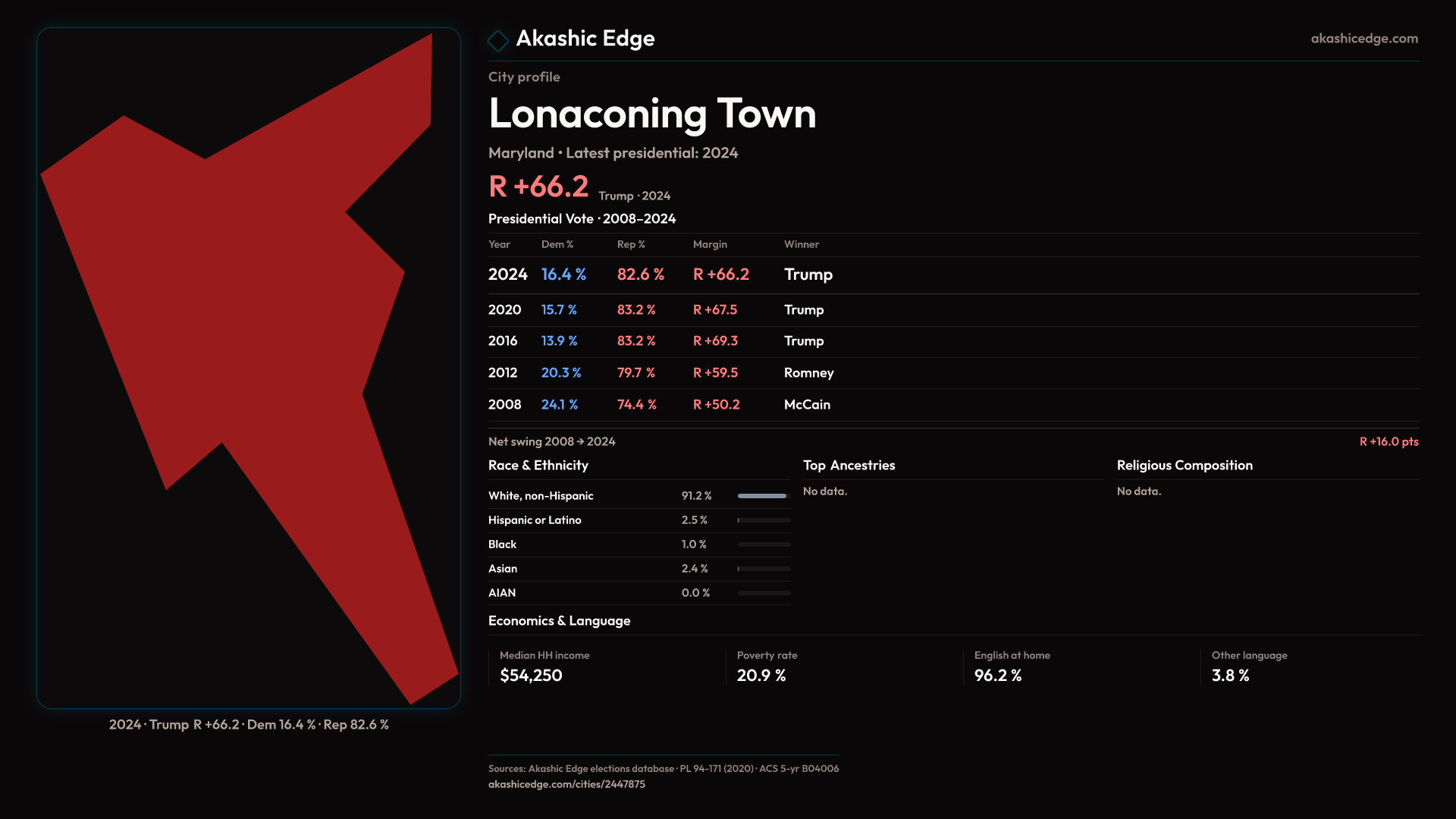Click the red Lonaconing town map shape
1456x819 pixels.
click(x=250, y=303)
